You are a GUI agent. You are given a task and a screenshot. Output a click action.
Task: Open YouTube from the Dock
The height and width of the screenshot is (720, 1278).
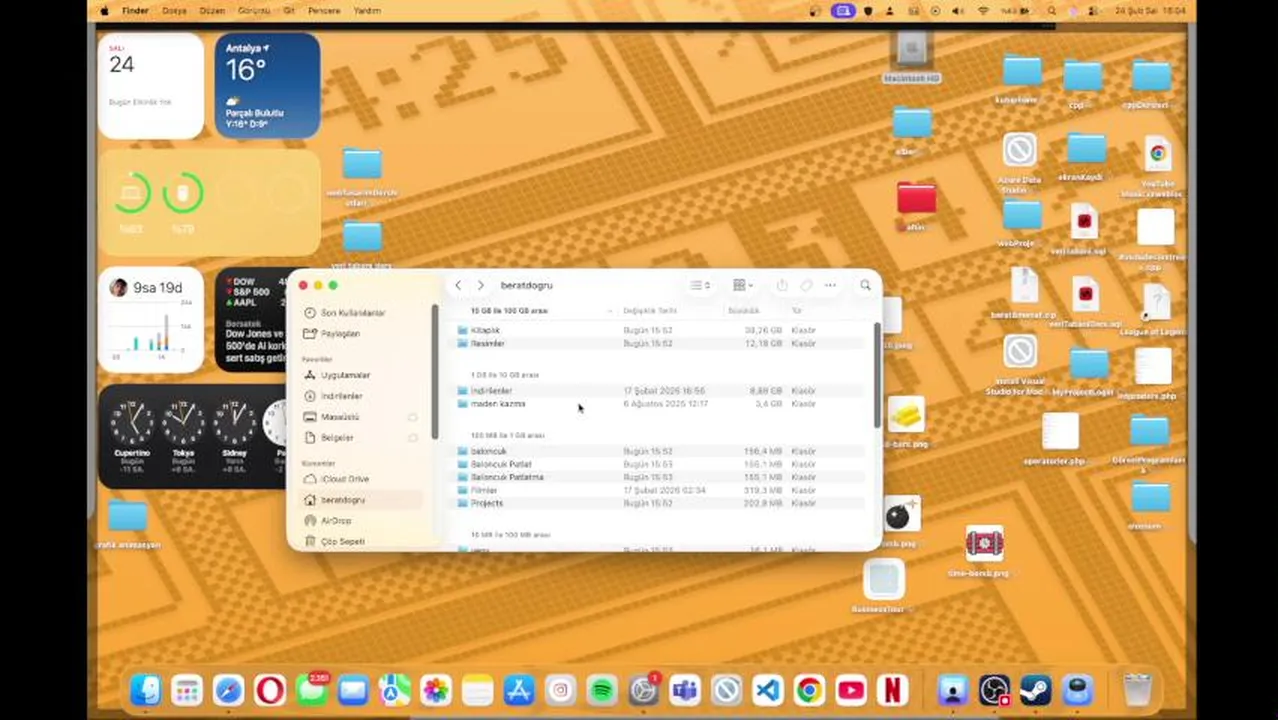[x=851, y=690]
